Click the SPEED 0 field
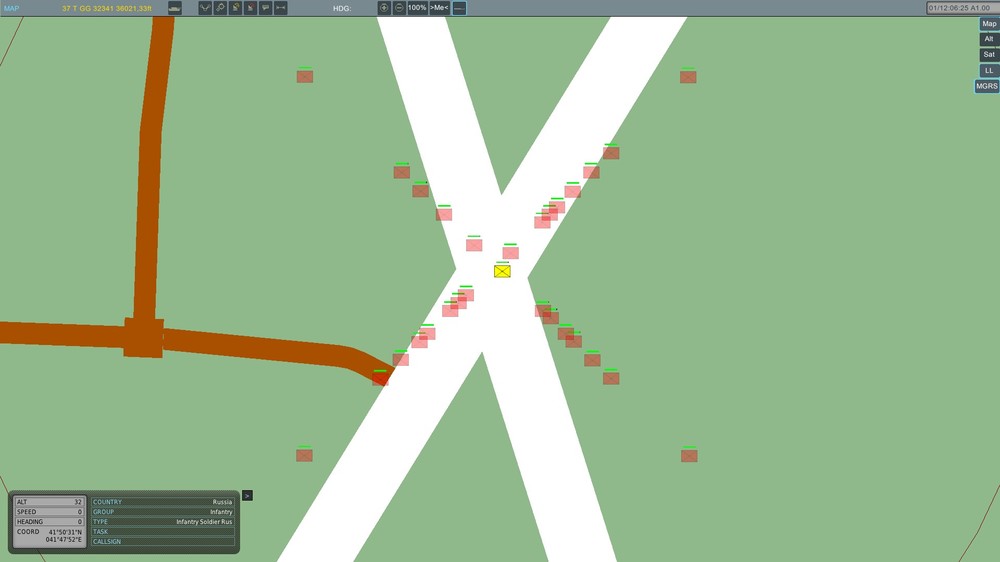 pyautogui.click(x=49, y=512)
